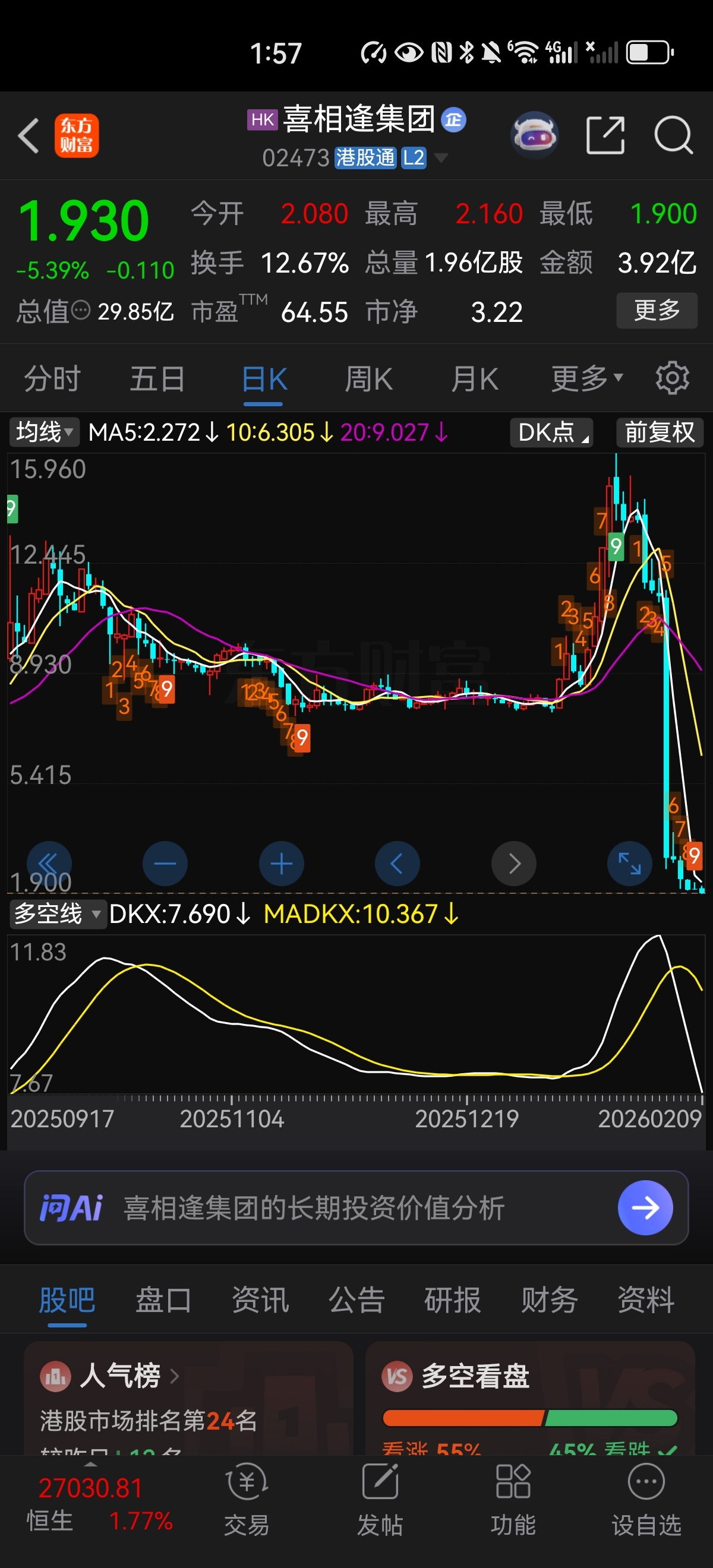Tap the 港股通 badge

365,158
